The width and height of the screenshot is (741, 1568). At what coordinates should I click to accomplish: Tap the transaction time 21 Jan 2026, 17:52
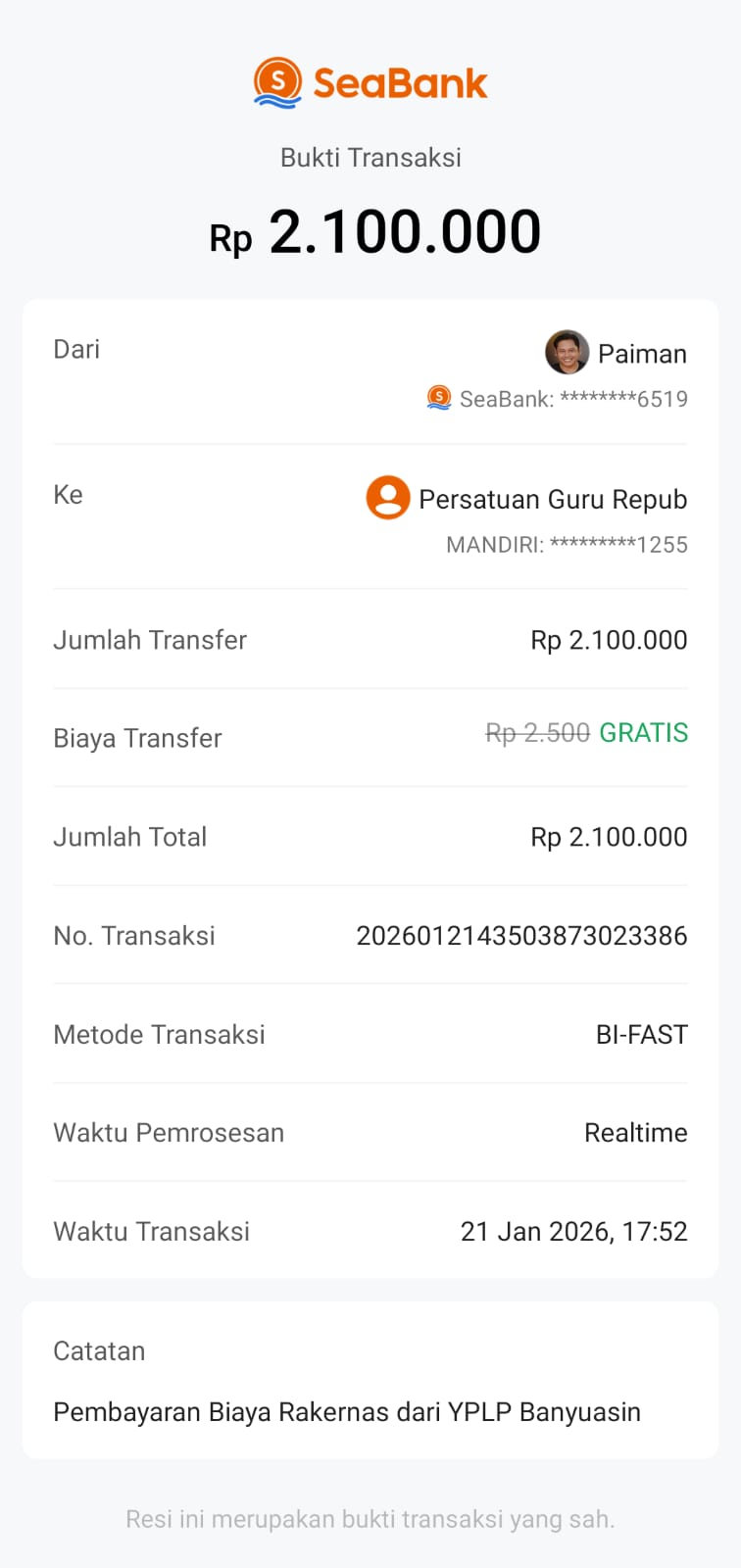click(573, 1232)
